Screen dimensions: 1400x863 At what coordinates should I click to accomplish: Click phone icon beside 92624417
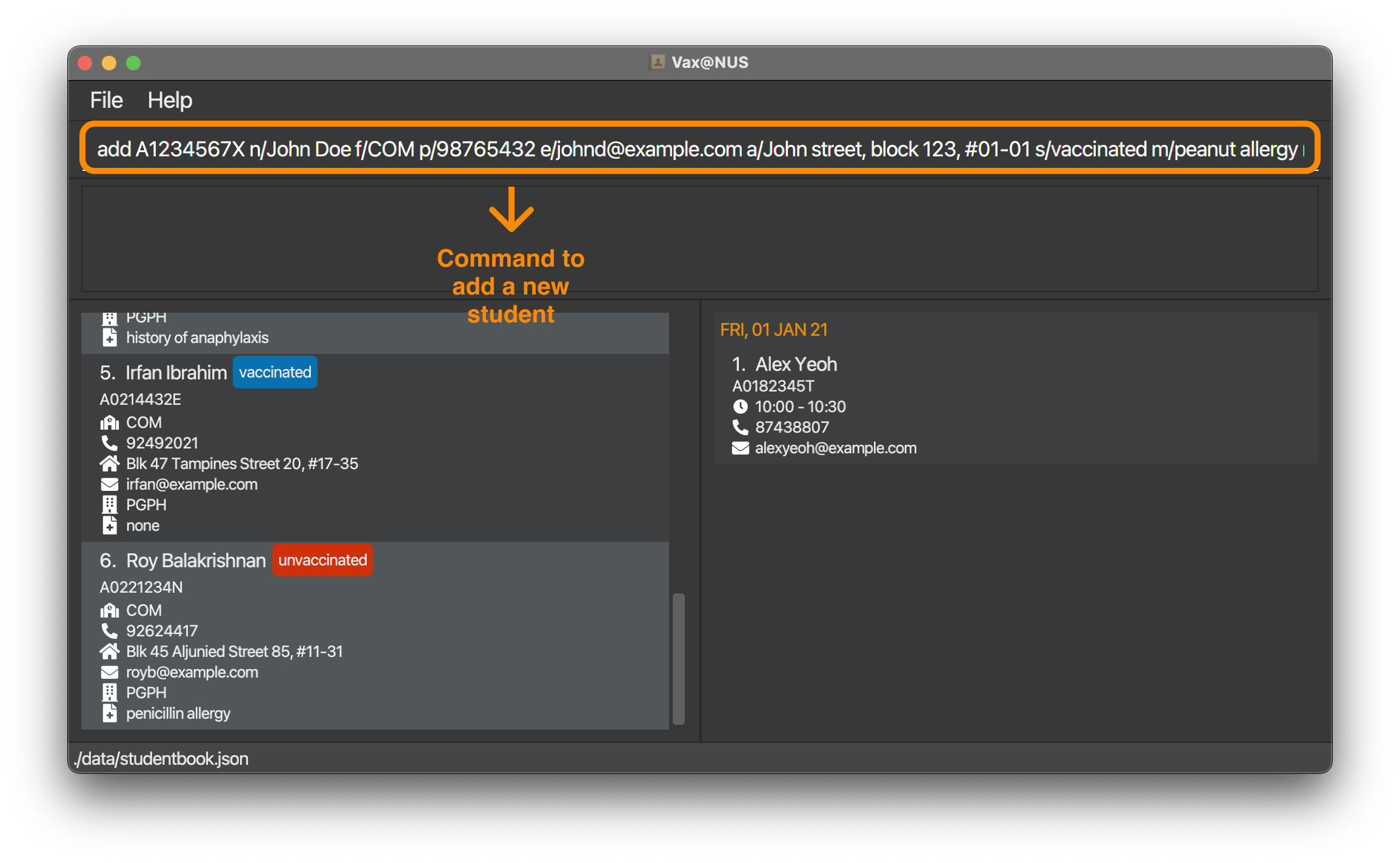click(109, 631)
